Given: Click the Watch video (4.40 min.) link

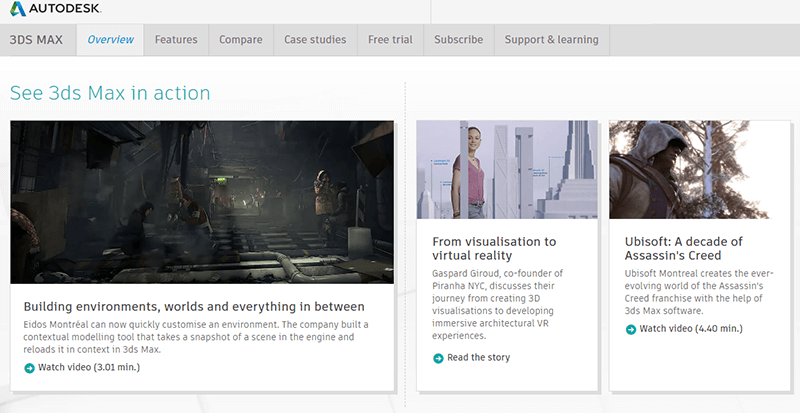Looking at the screenshot, I should (691, 329).
